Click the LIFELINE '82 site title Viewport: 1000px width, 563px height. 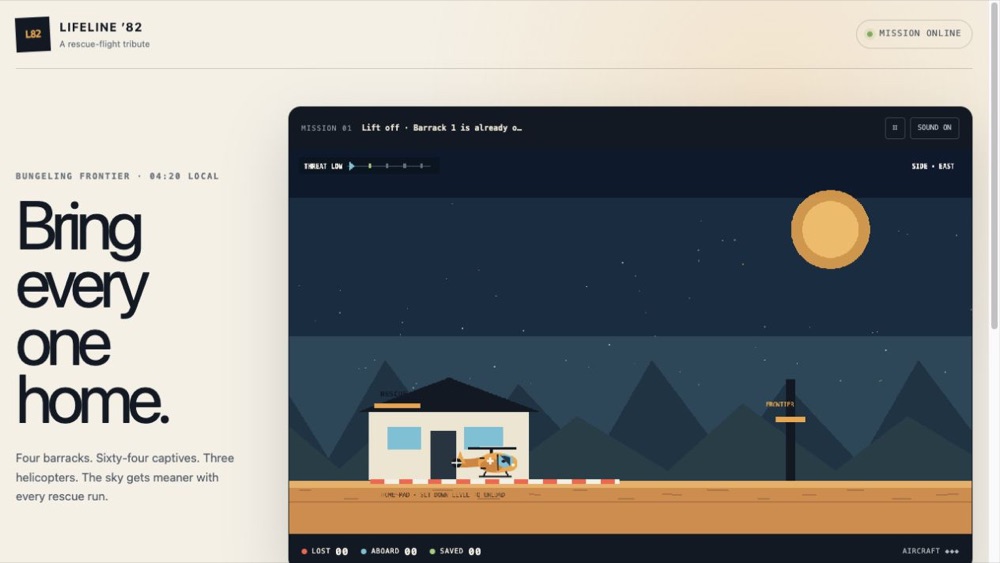pos(101,27)
